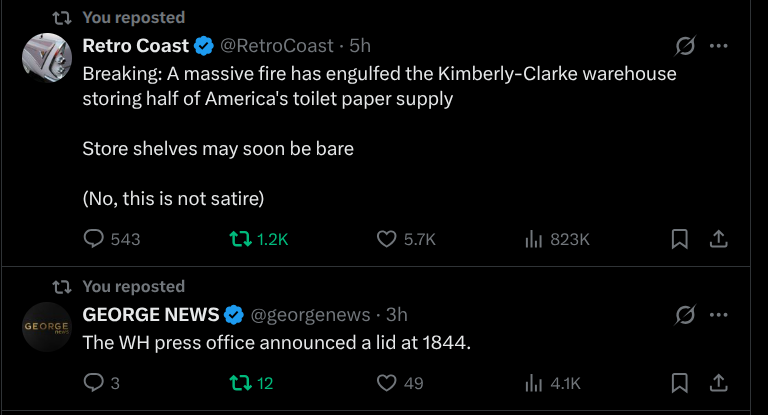Like the Retro Coast warehouse fire post
Screen dimensions: 768x415
pyautogui.click(x=388, y=239)
